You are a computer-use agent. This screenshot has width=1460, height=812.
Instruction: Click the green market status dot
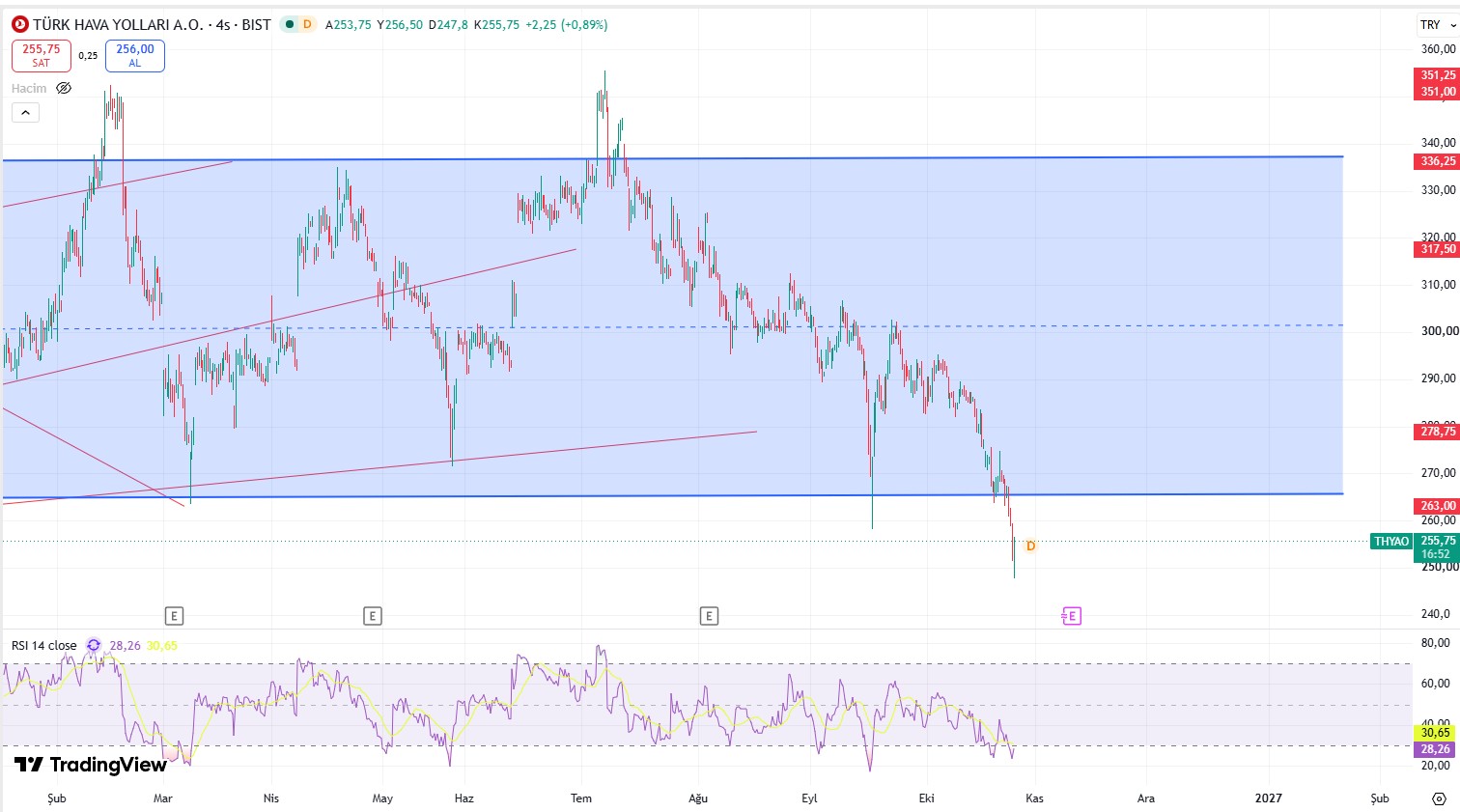[x=290, y=24]
